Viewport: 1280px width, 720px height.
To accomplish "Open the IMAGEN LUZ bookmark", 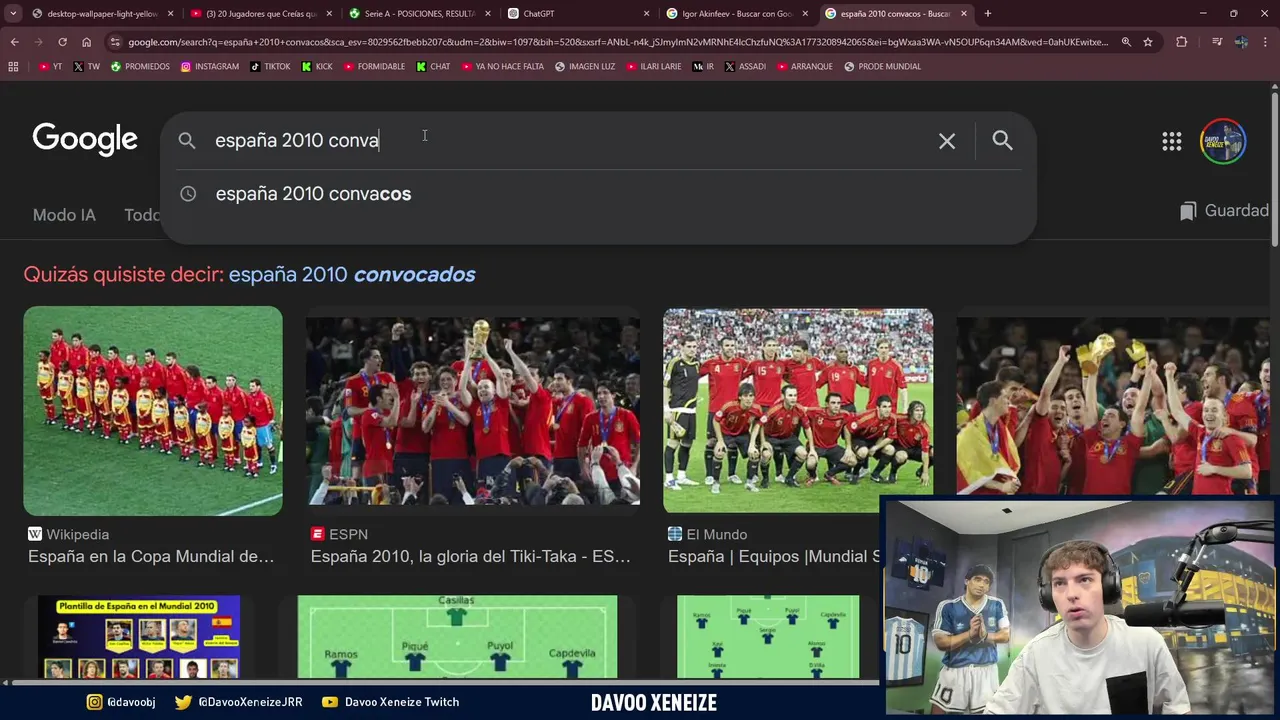I will [585, 66].
